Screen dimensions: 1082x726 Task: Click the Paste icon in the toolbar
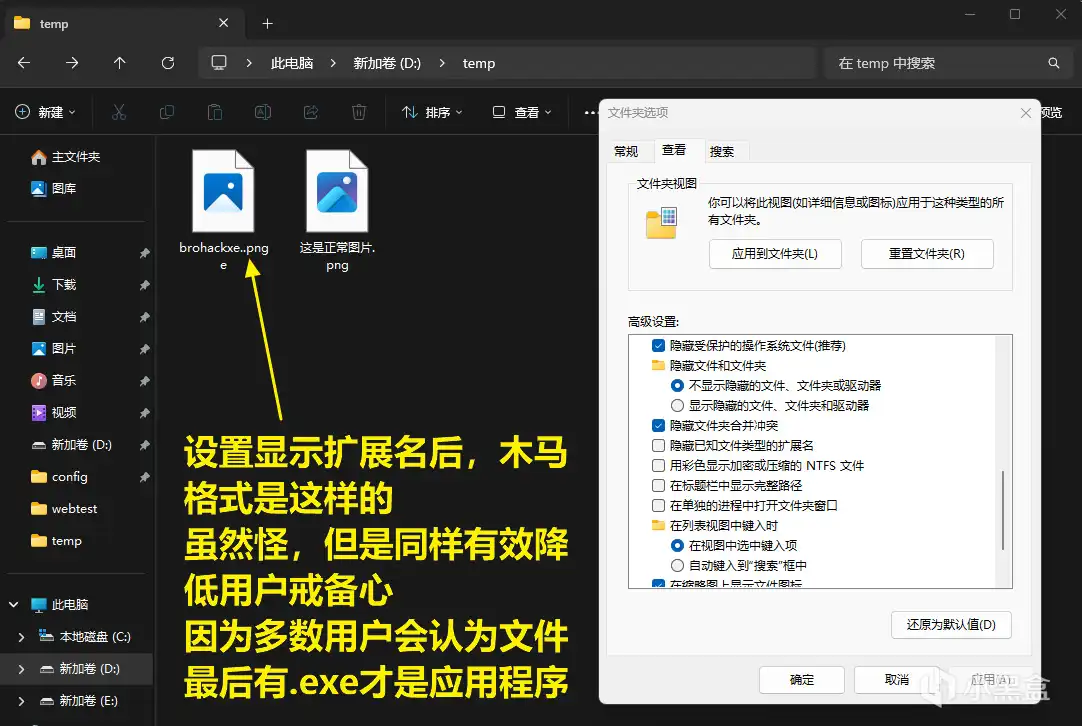[215, 112]
